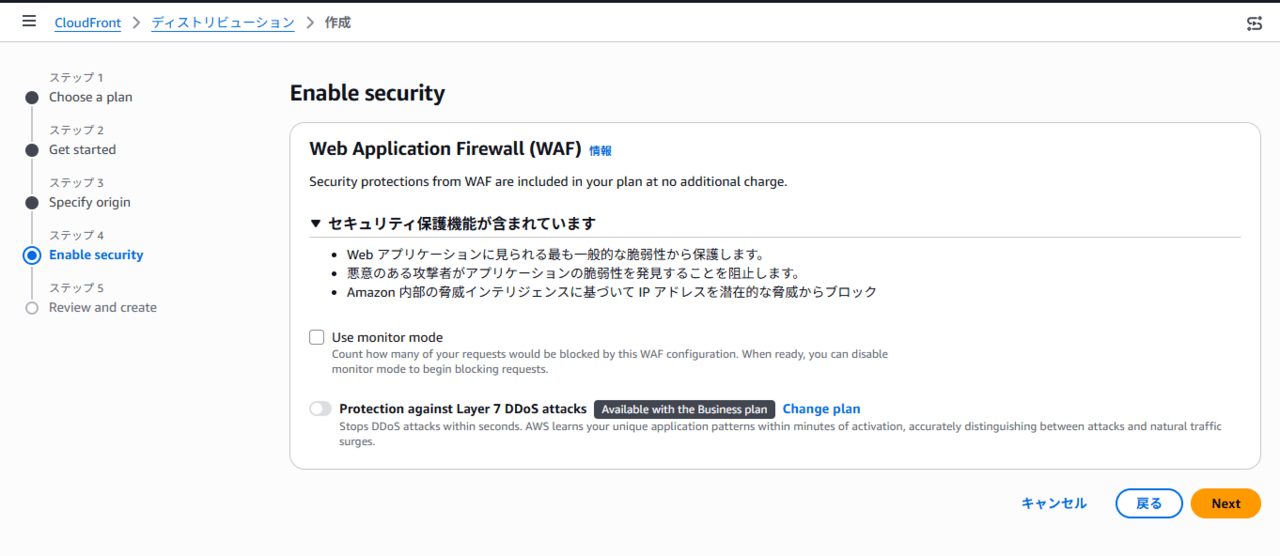The height and width of the screenshot is (556, 1280).
Task: Enable the Use monitor mode checkbox
Action: (317, 338)
